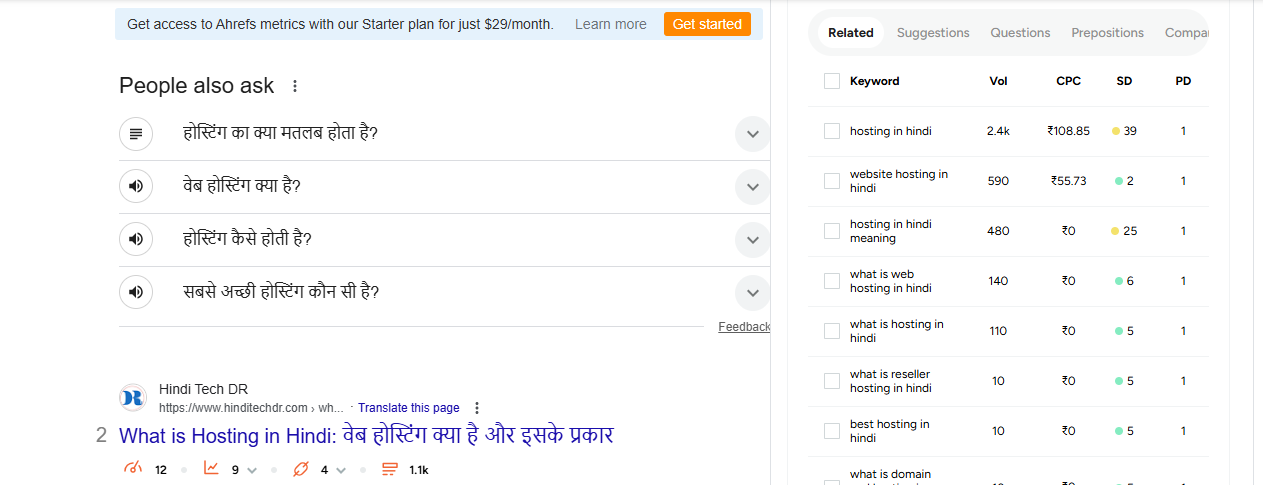Sort by the PD column header
The image size is (1263, 485).
(1183, 81)
